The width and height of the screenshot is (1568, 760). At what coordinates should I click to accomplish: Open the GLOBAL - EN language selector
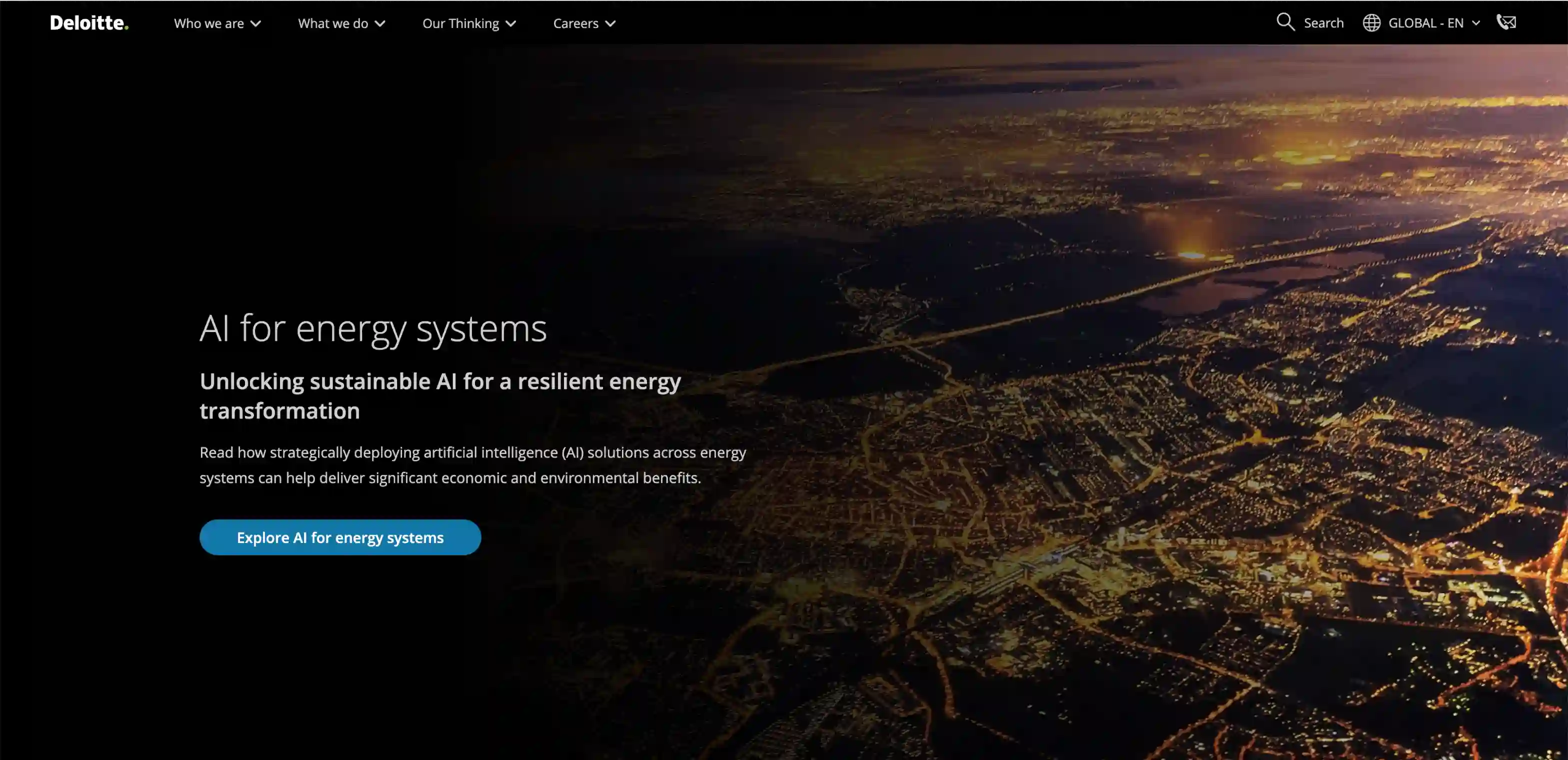click(1426, 23)
